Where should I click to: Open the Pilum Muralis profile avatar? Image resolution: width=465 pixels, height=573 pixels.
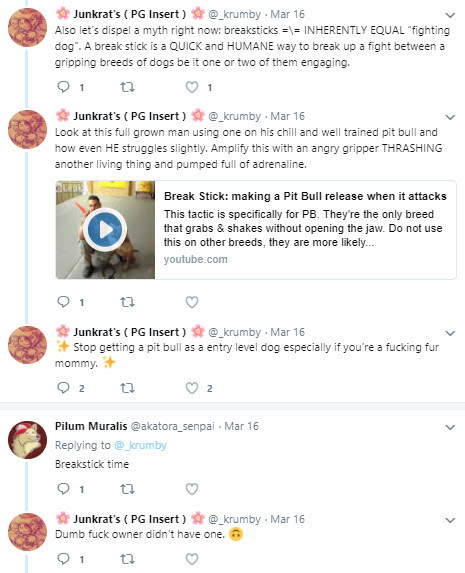coord(27,440)
